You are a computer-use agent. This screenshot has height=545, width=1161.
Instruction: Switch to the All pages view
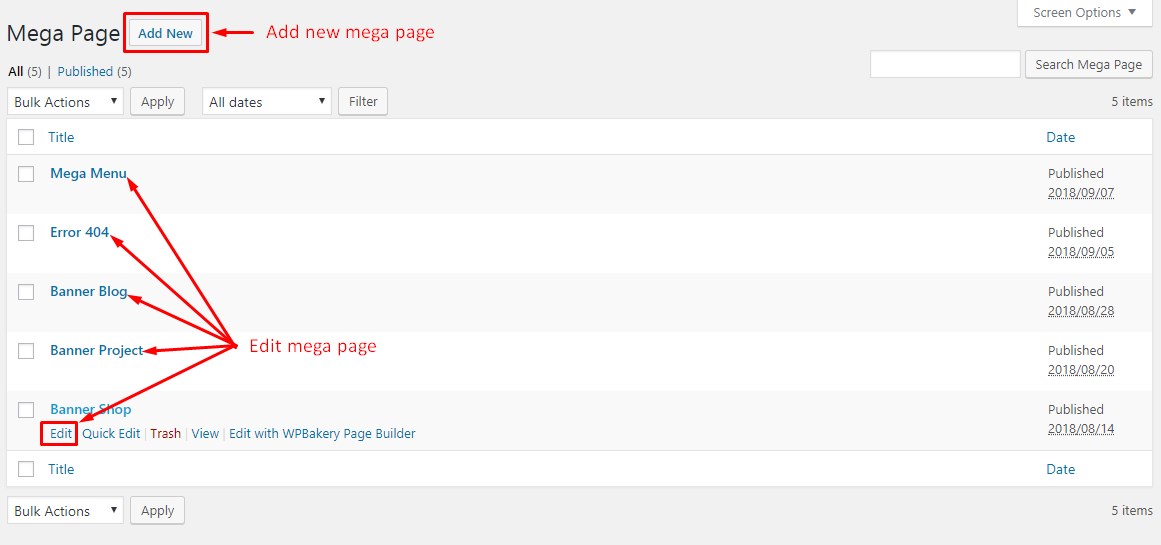[x=15, y=72]
